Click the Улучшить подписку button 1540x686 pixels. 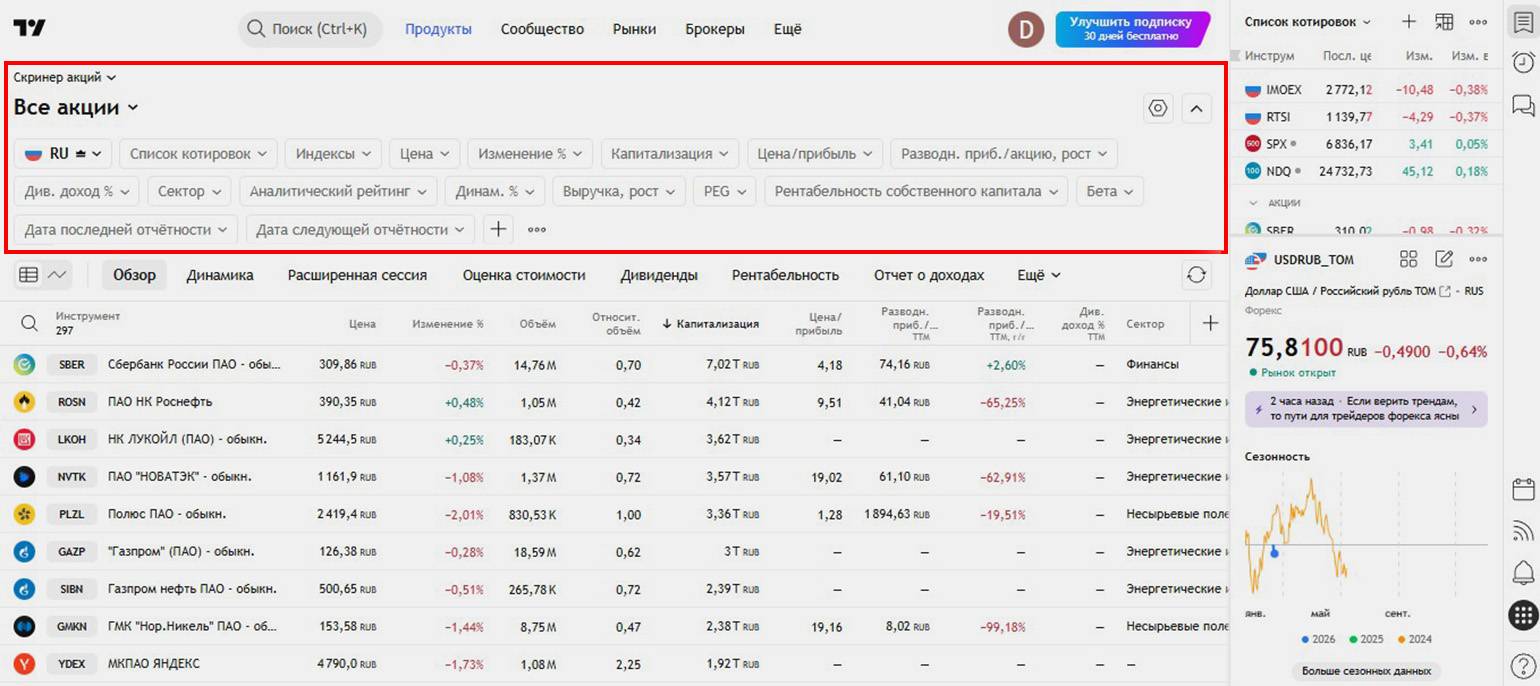[x=1131, y=29]
